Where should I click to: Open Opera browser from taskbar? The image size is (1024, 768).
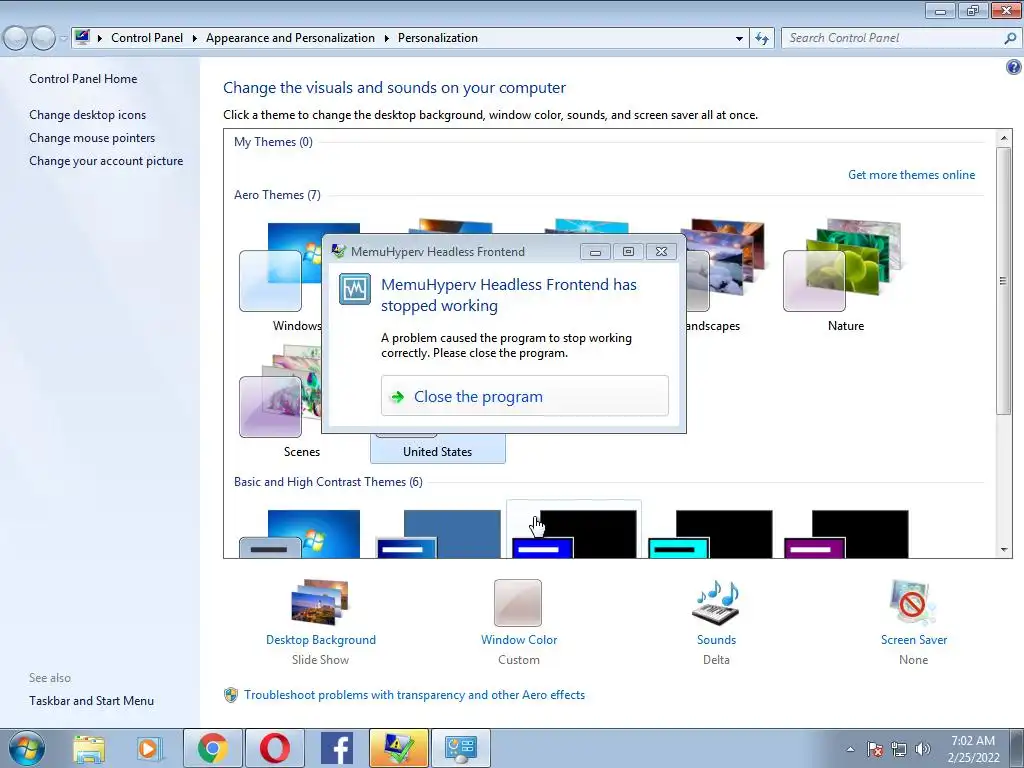274,748
